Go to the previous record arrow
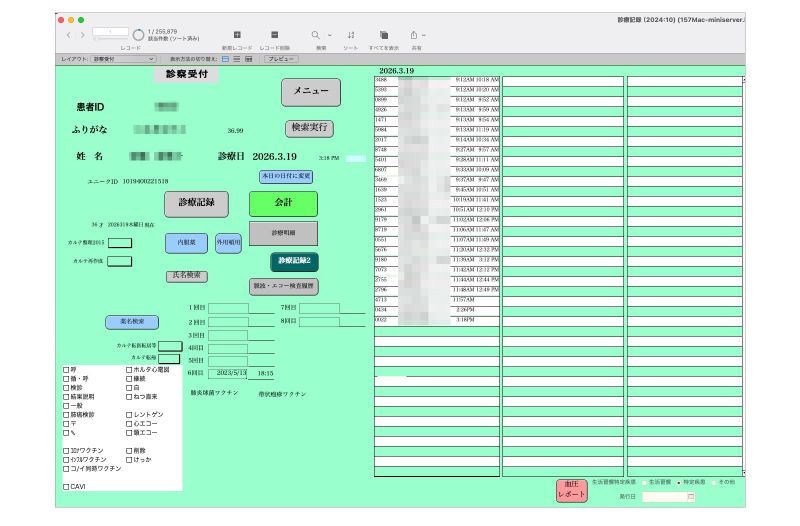The height and width of the screenshot is (526, 800). point(68,34)
